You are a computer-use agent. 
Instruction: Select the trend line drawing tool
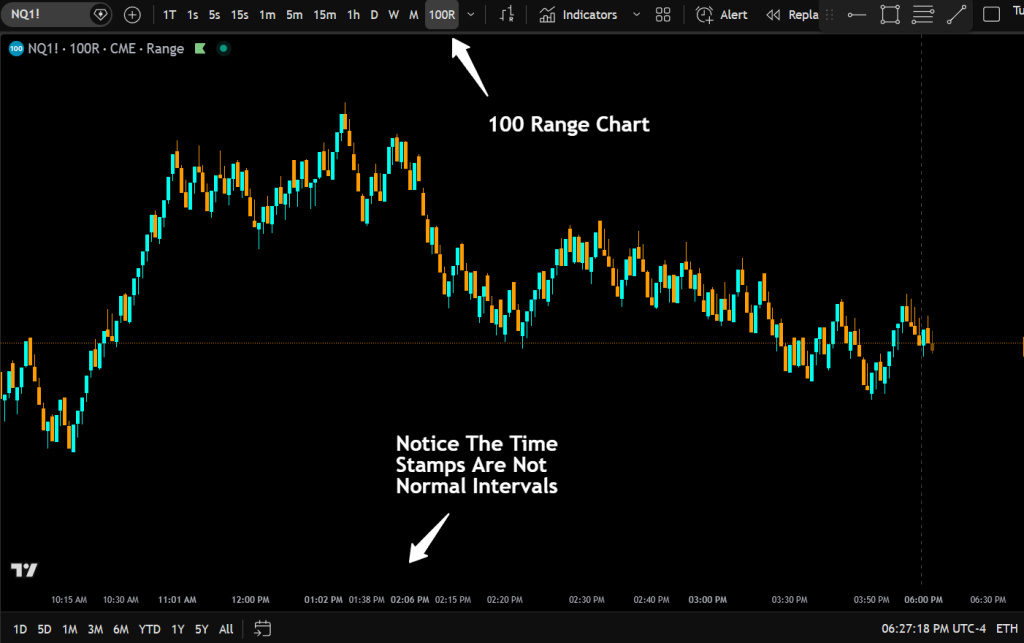(x=955, y=14)
